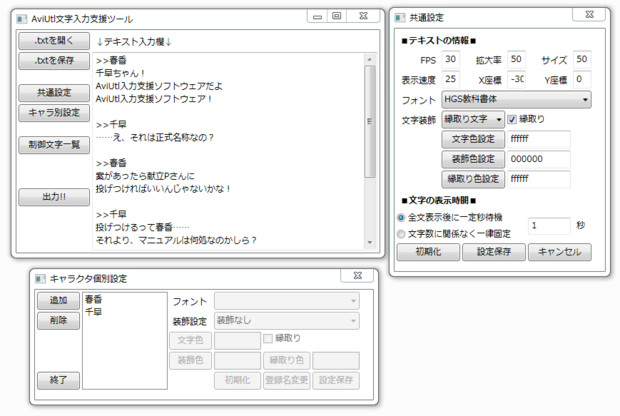Toggle the 縁取り checkbox in 共通設定
This screenshot has height=416, width=620.
[514, 119]
